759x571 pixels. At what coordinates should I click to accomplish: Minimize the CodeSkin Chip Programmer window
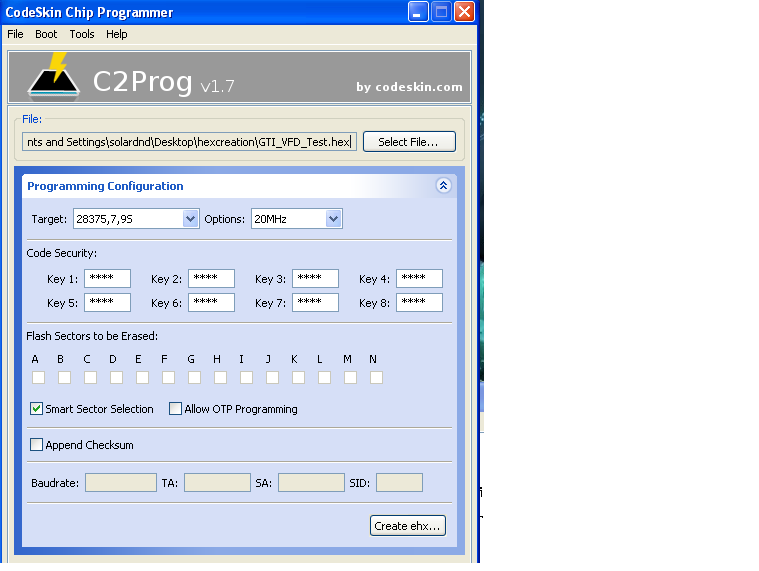click(418, 12)
